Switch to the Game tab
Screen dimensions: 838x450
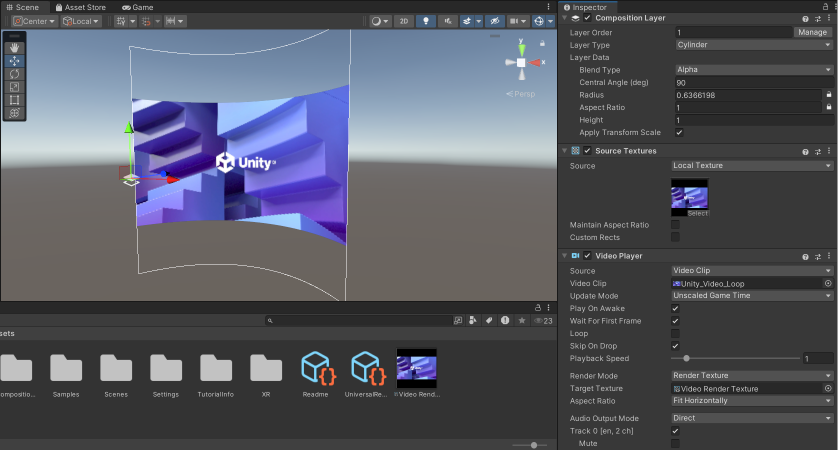[138, 7]
